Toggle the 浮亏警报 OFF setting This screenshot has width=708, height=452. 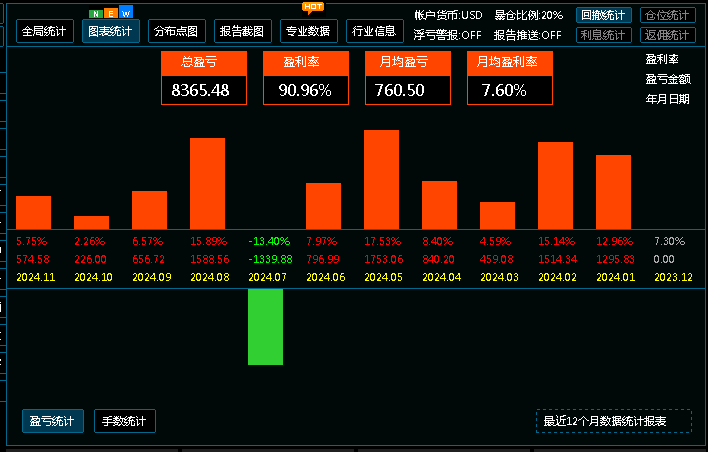point(447,35)
